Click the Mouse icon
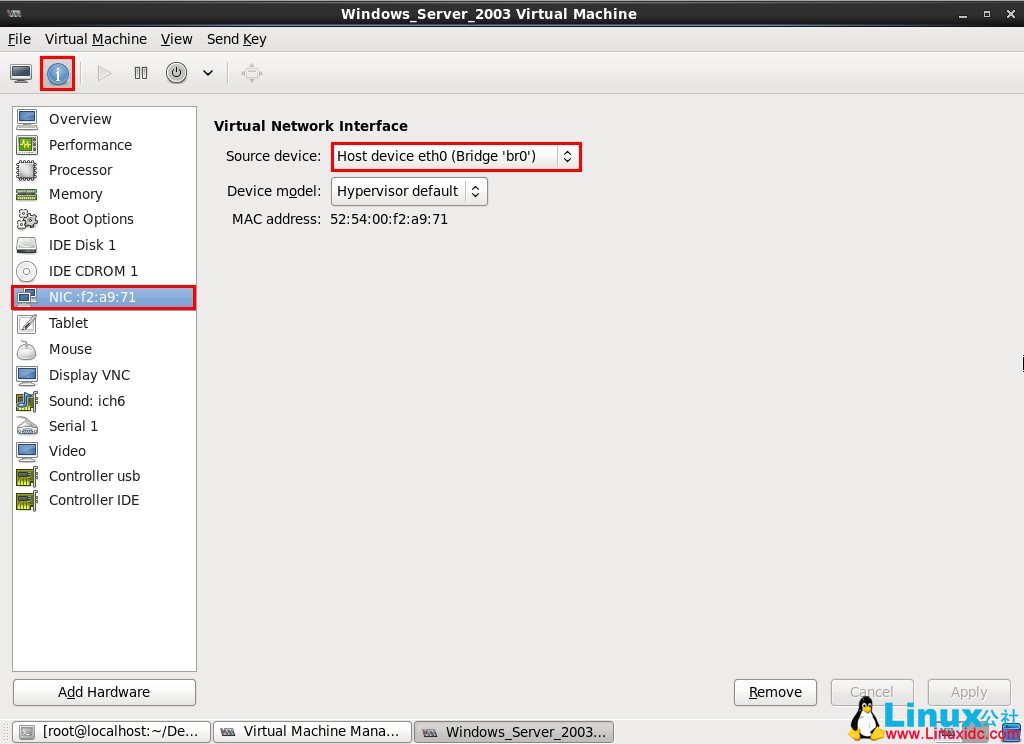The height and width of the screenshot is (744, 1024). pos(27,349)
